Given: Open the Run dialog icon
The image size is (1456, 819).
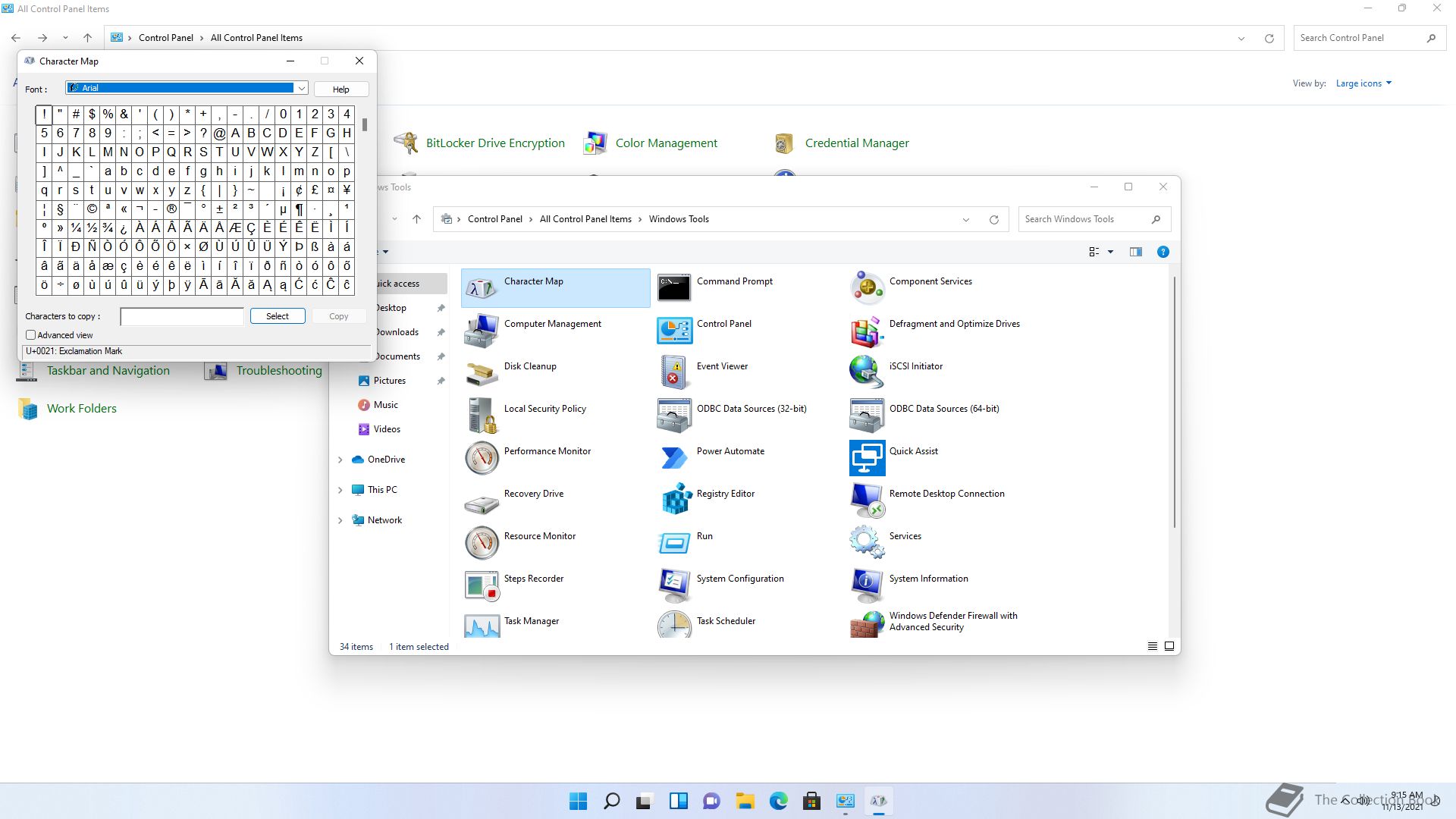Looking at the screenshot, I should tap(674, 542).
